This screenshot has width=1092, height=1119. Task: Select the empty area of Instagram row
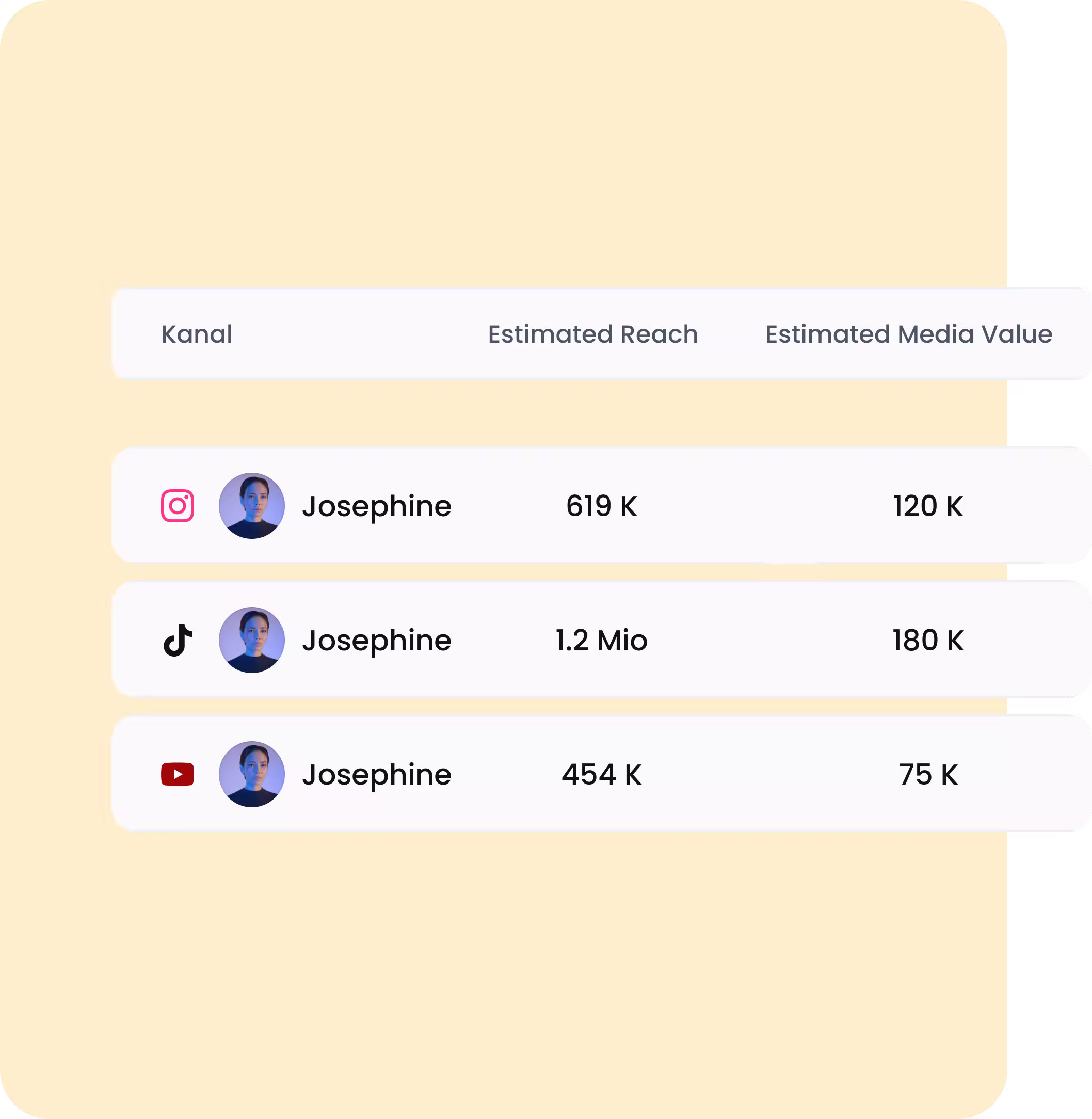(766, 506)
